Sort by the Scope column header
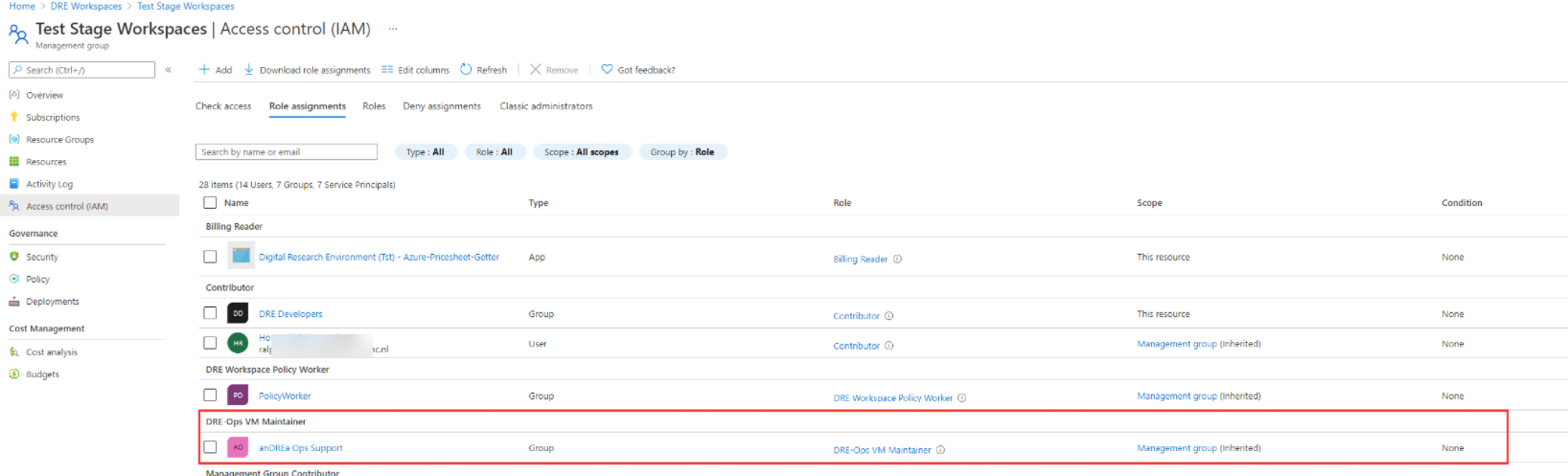 coord(1150,203)
